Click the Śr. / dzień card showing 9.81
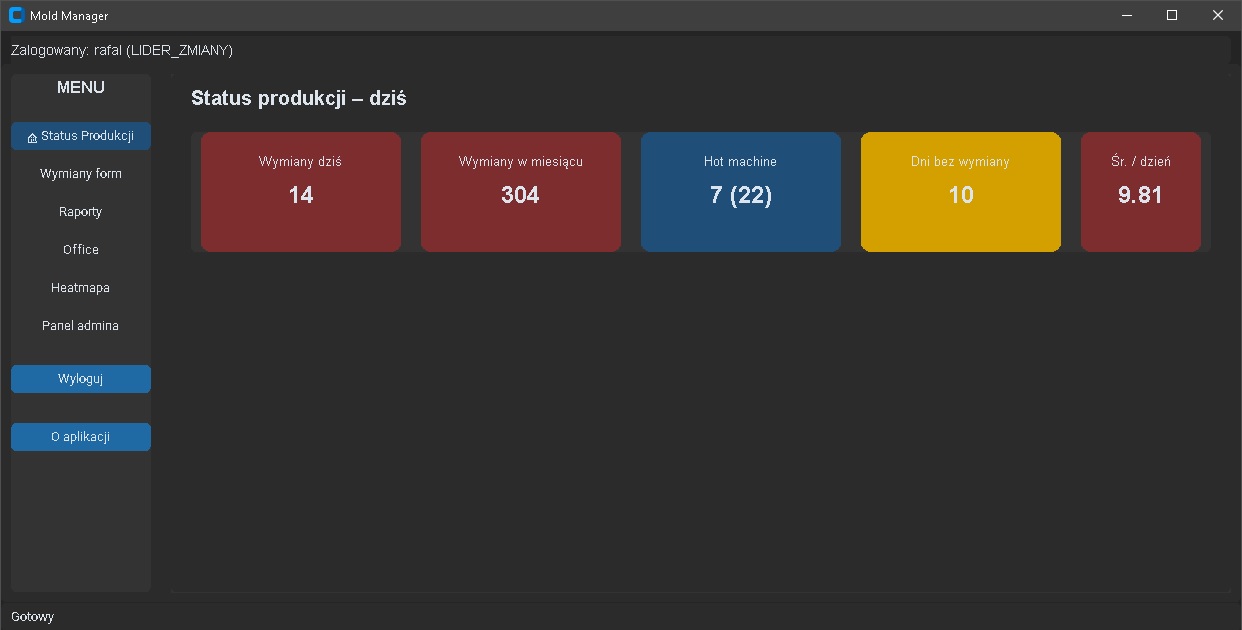This screenshot has width=1242, height=630. pos(1141,192)
